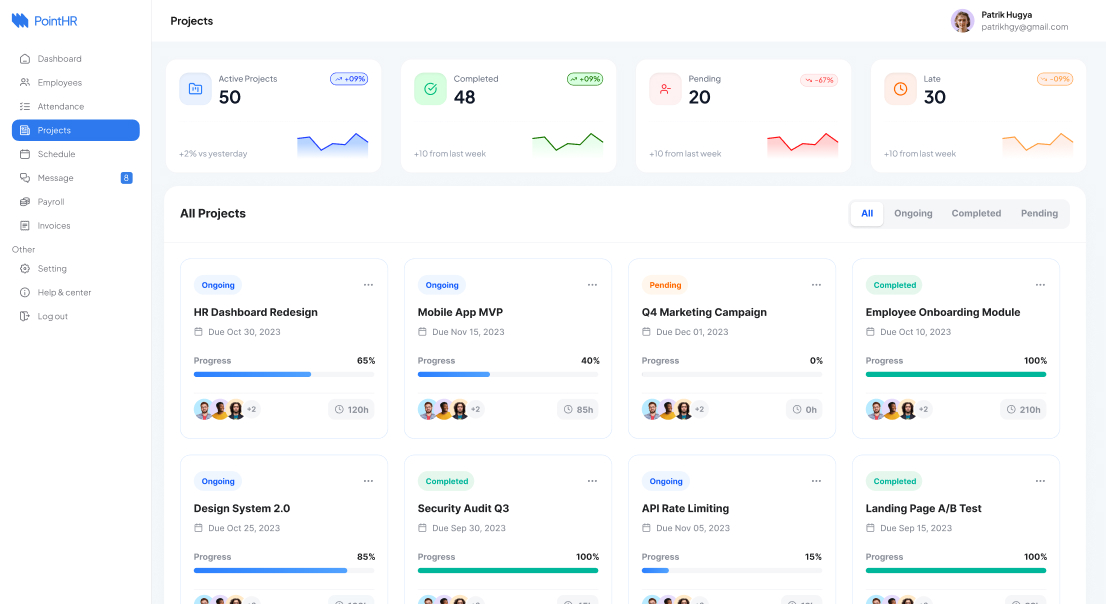This screenshot has height=604, width=1106.
Task: Click the Due Oct 25, 2023 date
Action: click(x=244, y=528)
